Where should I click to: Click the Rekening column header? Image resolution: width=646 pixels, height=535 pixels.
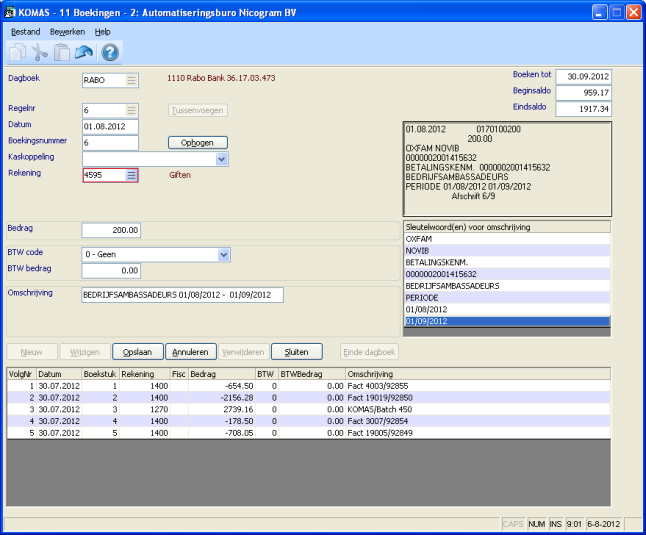click(x=145, y=374)
